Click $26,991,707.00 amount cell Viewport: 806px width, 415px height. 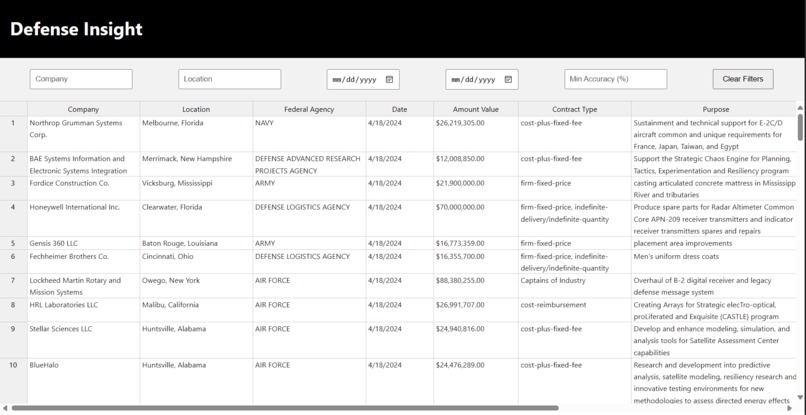[476, 310]
